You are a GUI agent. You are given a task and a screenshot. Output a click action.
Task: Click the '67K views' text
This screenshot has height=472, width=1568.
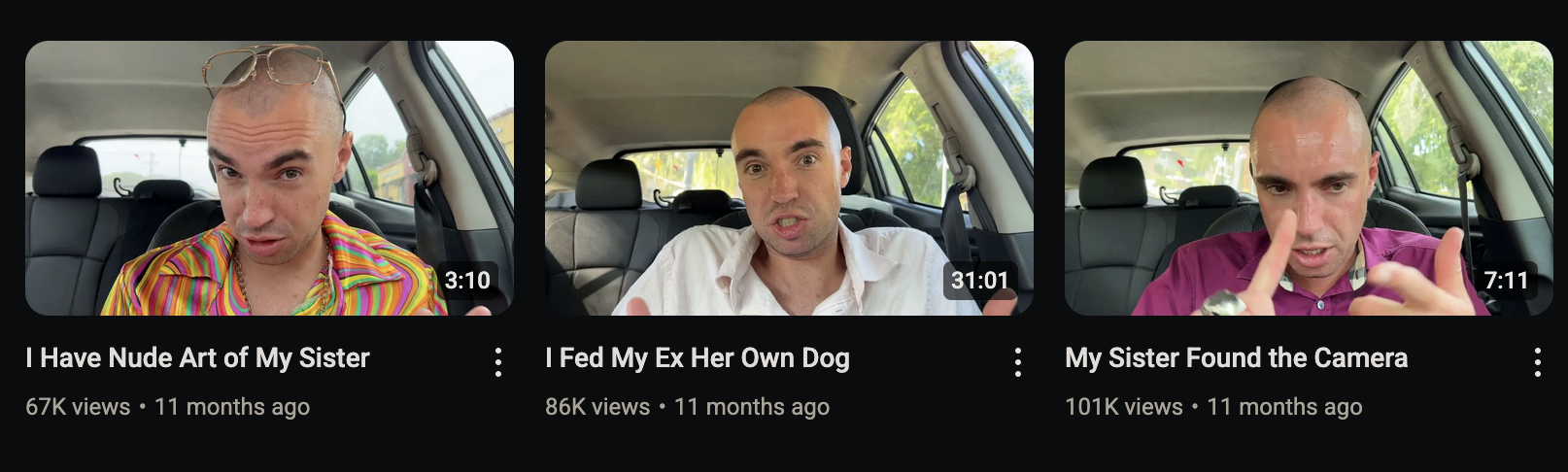pyautogui.click(x=78, y=407)
